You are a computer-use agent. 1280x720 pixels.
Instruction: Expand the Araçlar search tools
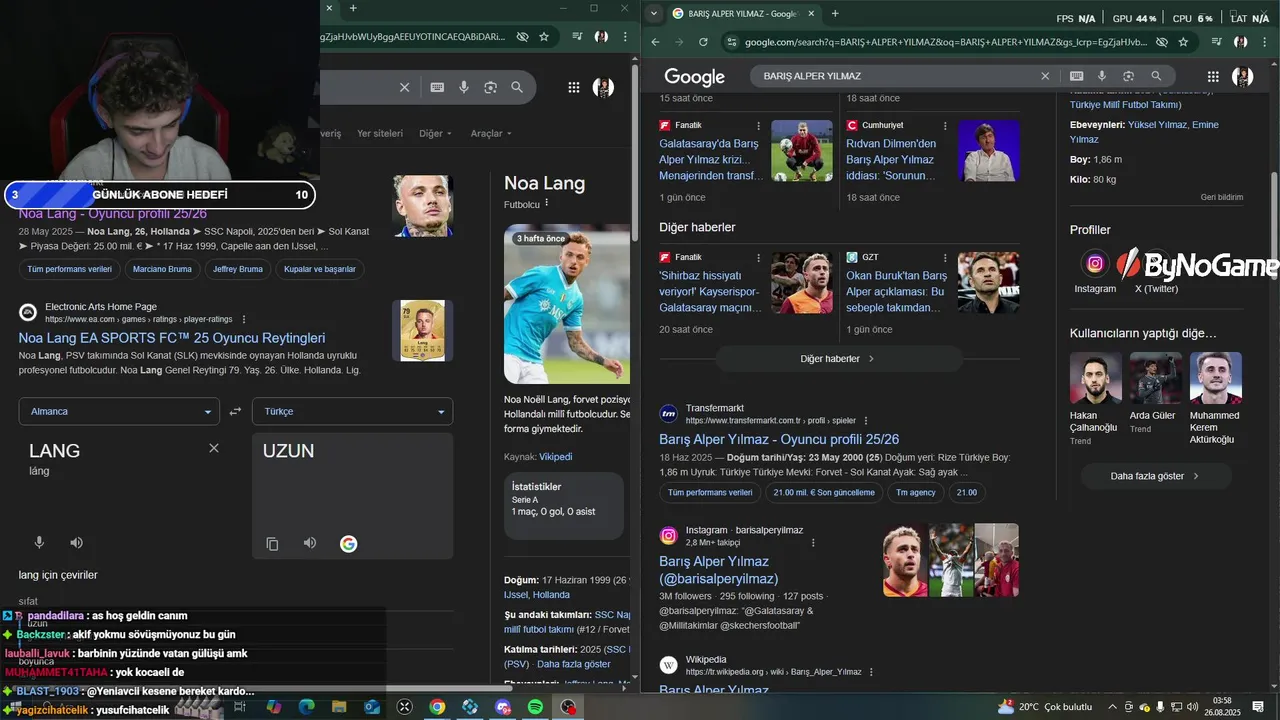(x=491, y=133)
